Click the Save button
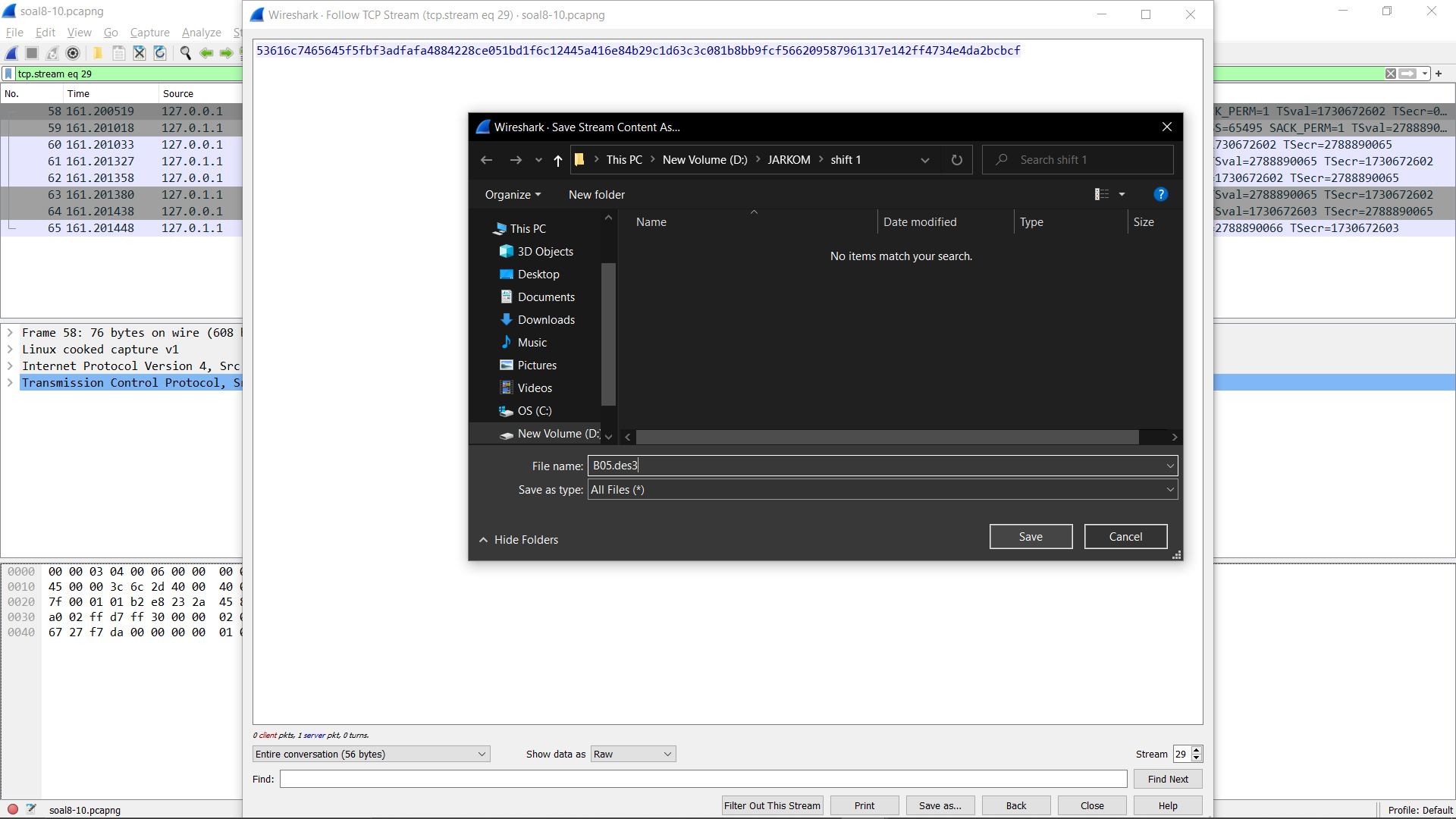Image resolution: width=1456 pixels, height=819 pixels. [x=1031, y=537]
